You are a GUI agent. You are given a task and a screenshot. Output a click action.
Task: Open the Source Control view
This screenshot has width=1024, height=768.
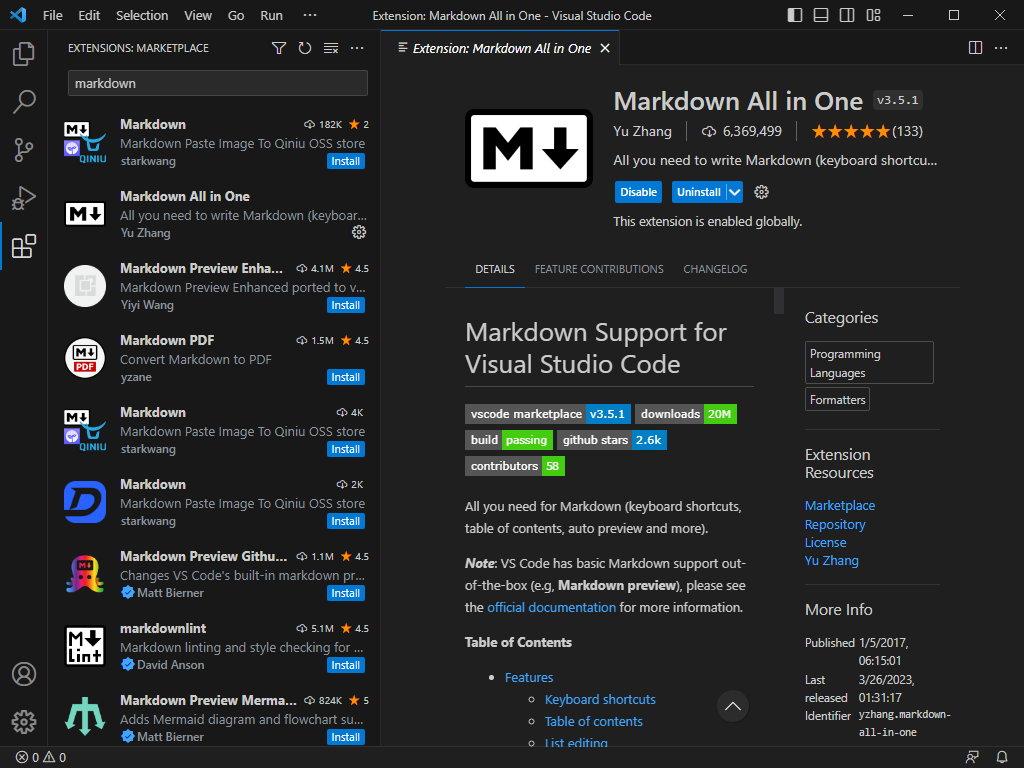pyautogui.click(x=24, y=150)
